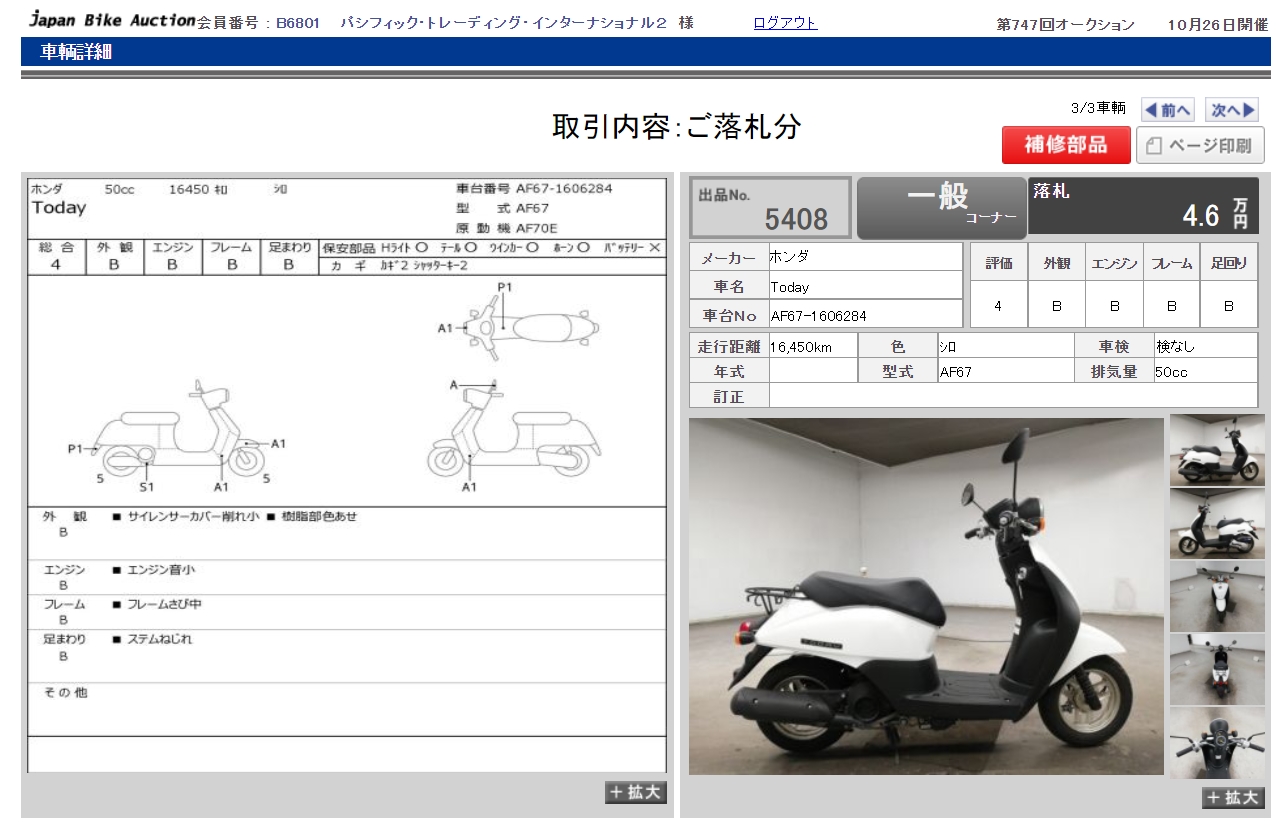
Task: Click the 一般コーナー label
Action: (x=940, y=207)
